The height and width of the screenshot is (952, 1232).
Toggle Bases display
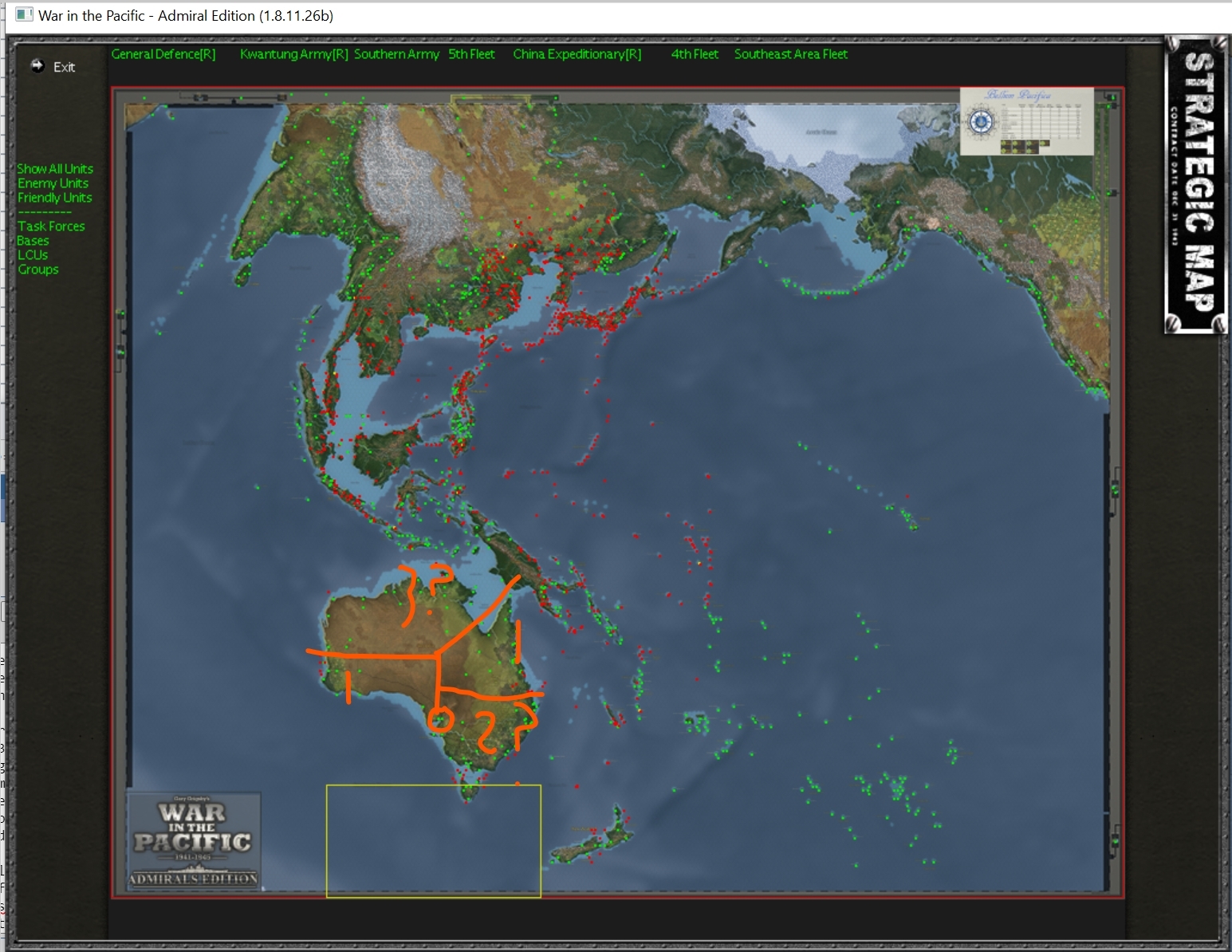33,241
